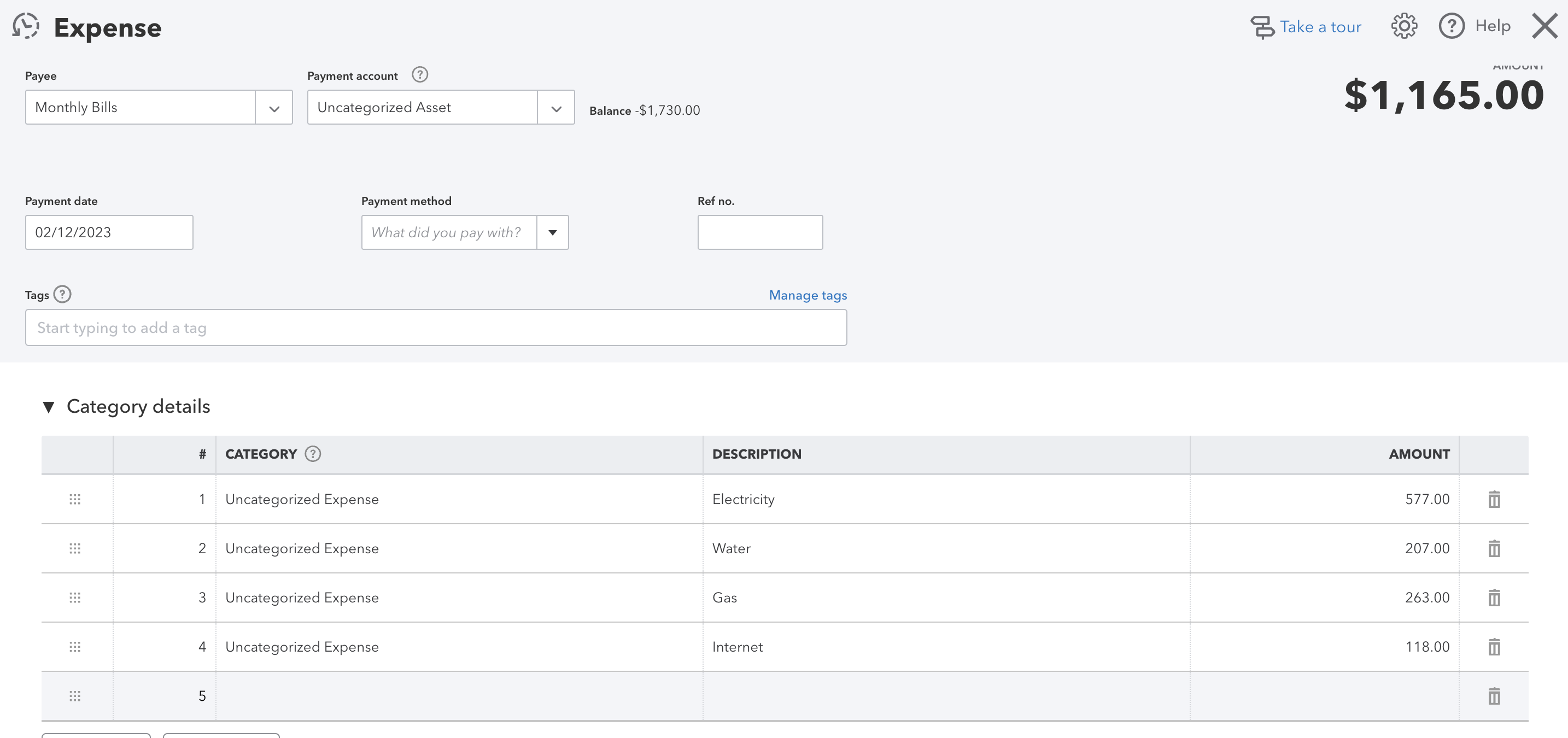Click the Category column help icon

click(x=312, y=454)
